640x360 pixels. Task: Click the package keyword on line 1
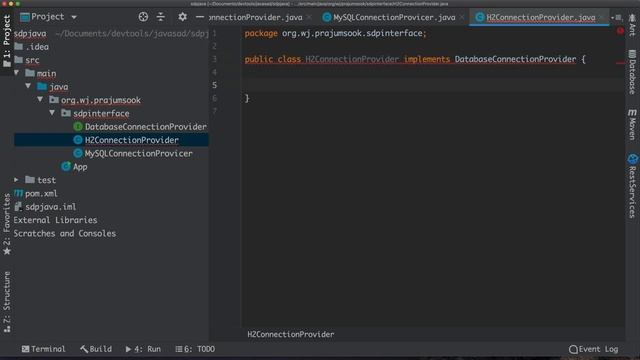coord(261,33)
